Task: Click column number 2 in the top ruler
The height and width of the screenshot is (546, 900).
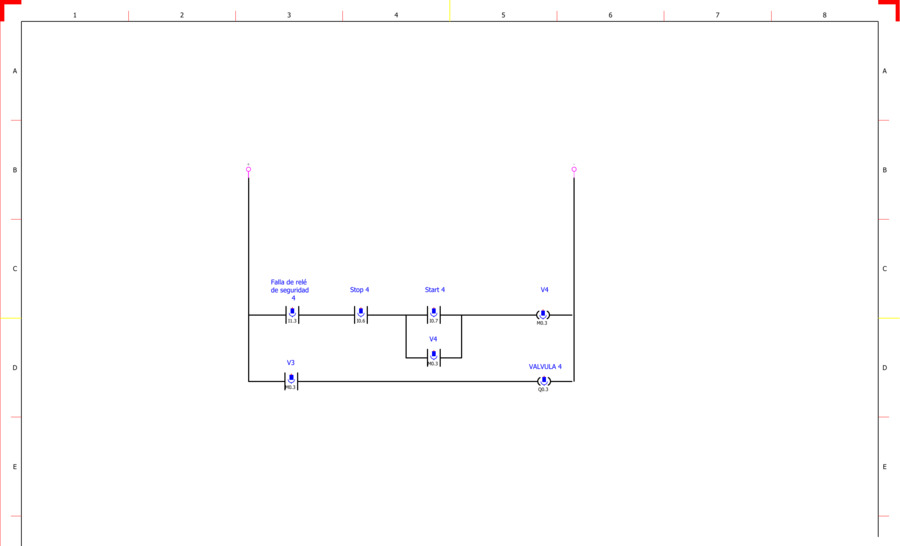Action: (x=182, y=15)
